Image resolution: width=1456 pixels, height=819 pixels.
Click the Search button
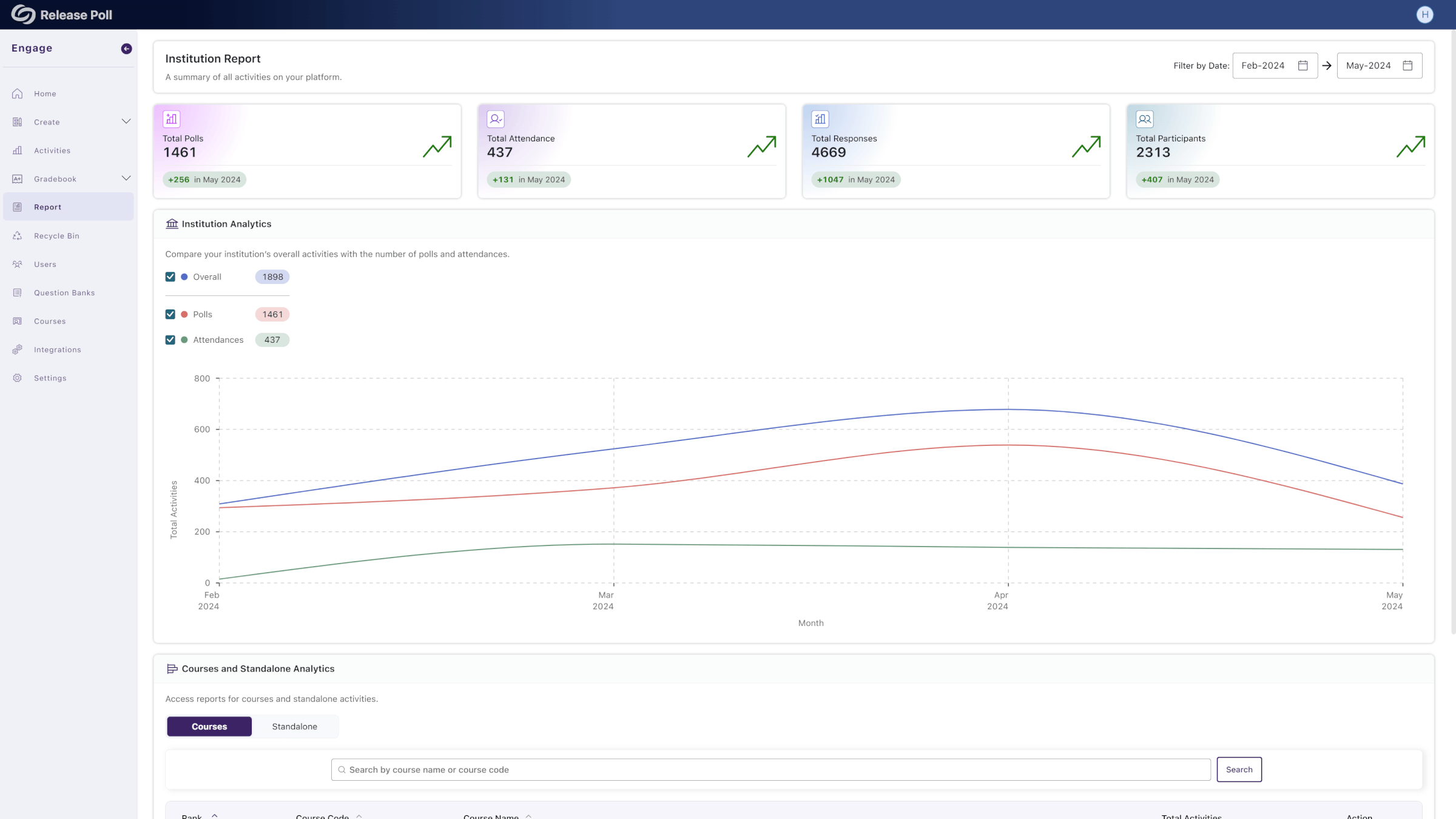1239,769
